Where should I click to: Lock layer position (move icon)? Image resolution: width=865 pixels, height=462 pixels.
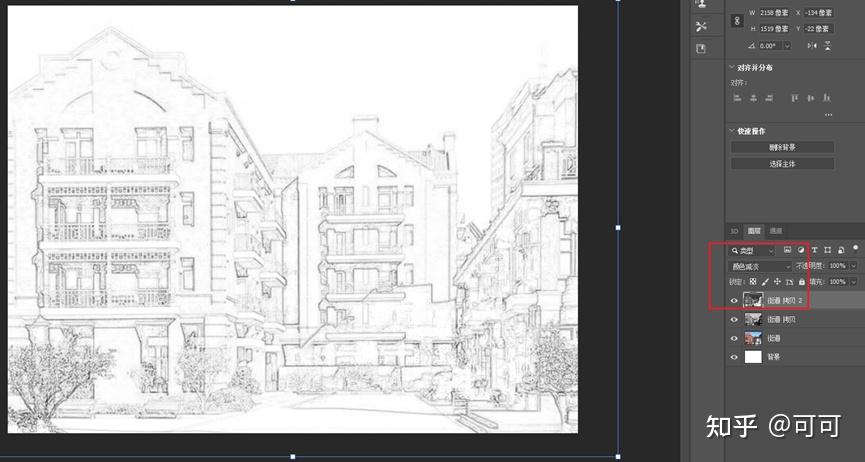pos(777,282)
